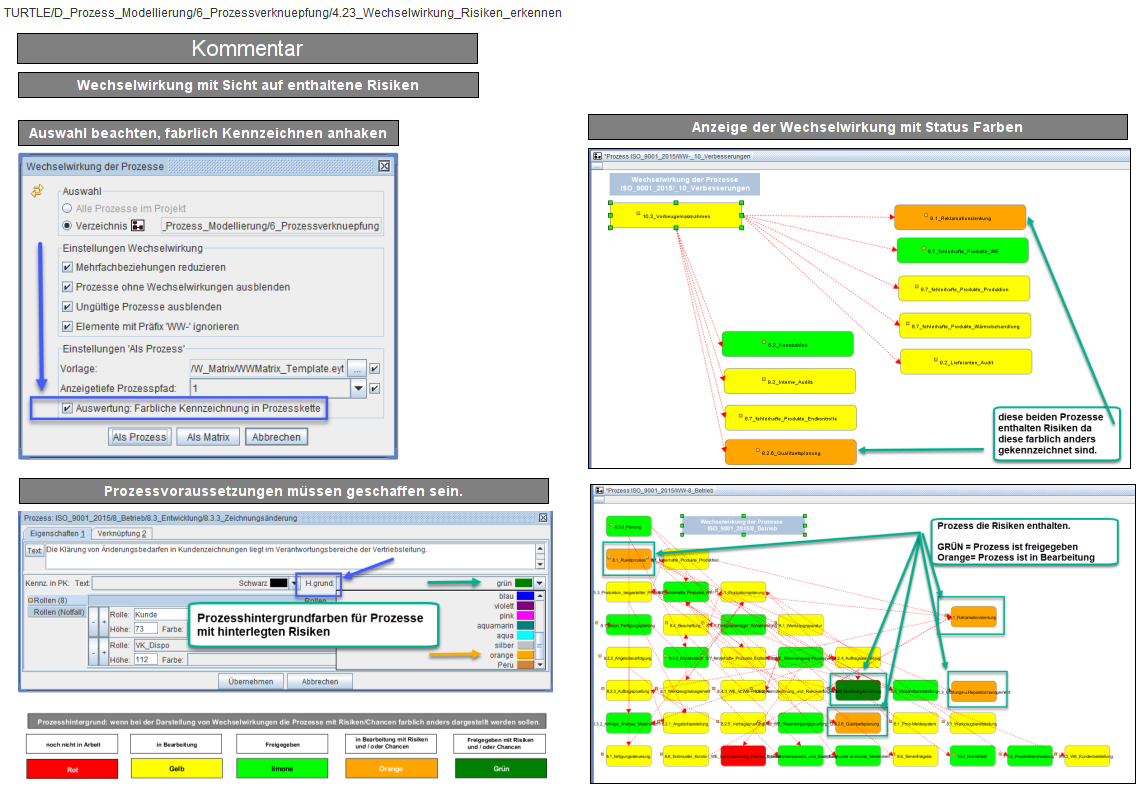Select the 8.7_fehlerhafte_Produkte_Endkontrolle box
The width and height of the screenshot is (1143, 791).
(790, 418)
